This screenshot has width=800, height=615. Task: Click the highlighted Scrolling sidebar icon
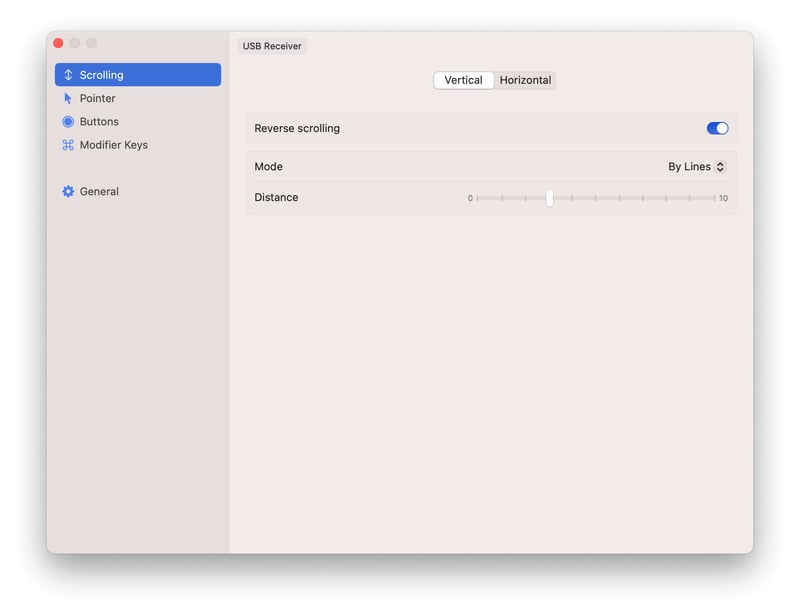68,74
